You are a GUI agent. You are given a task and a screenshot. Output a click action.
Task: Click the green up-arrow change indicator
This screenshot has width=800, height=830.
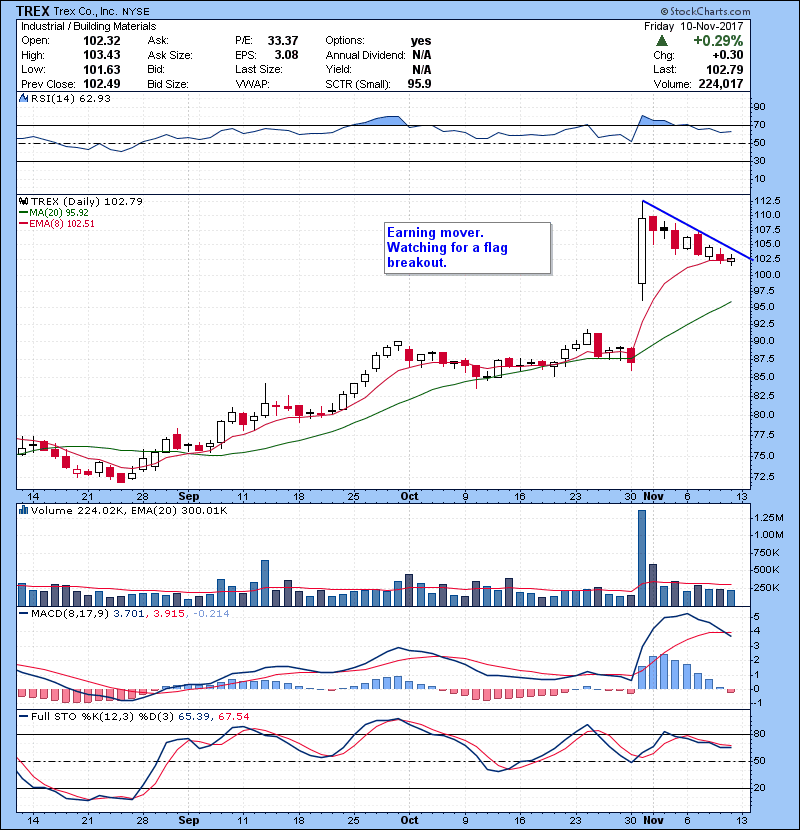click(x=661, y=41)
